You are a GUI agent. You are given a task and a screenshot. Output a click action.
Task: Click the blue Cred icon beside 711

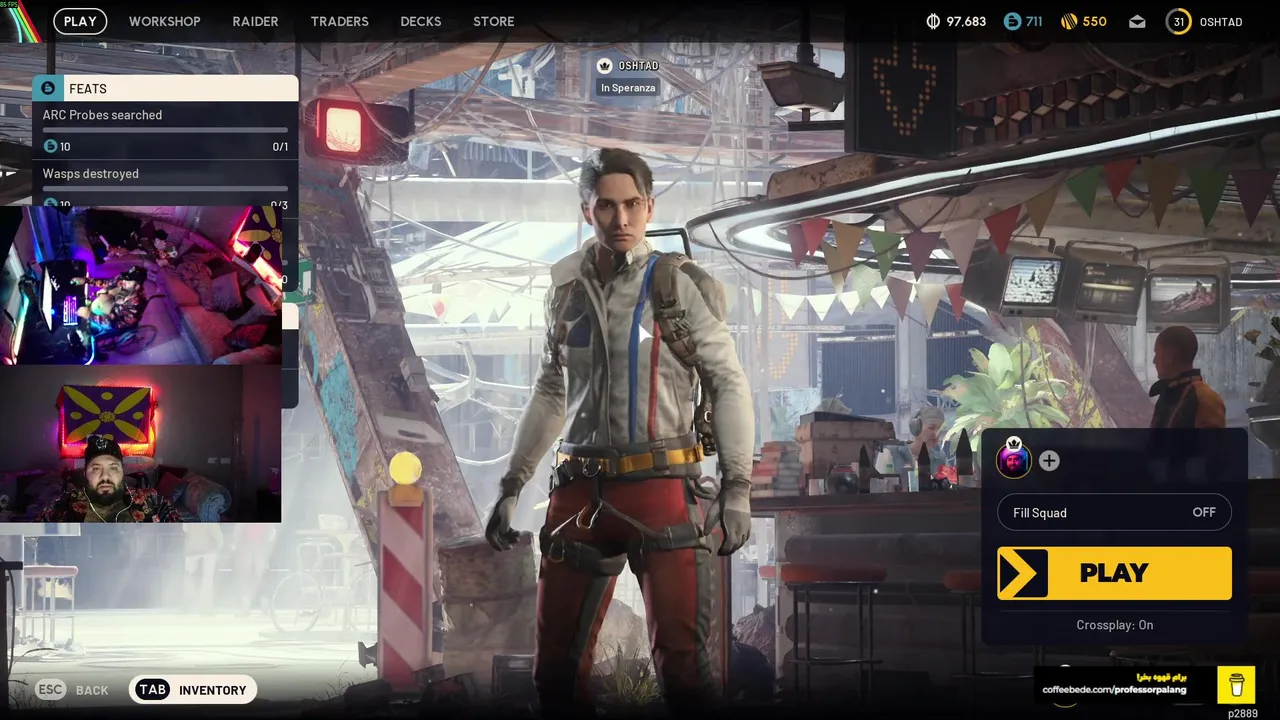(x=1012, y=21)
